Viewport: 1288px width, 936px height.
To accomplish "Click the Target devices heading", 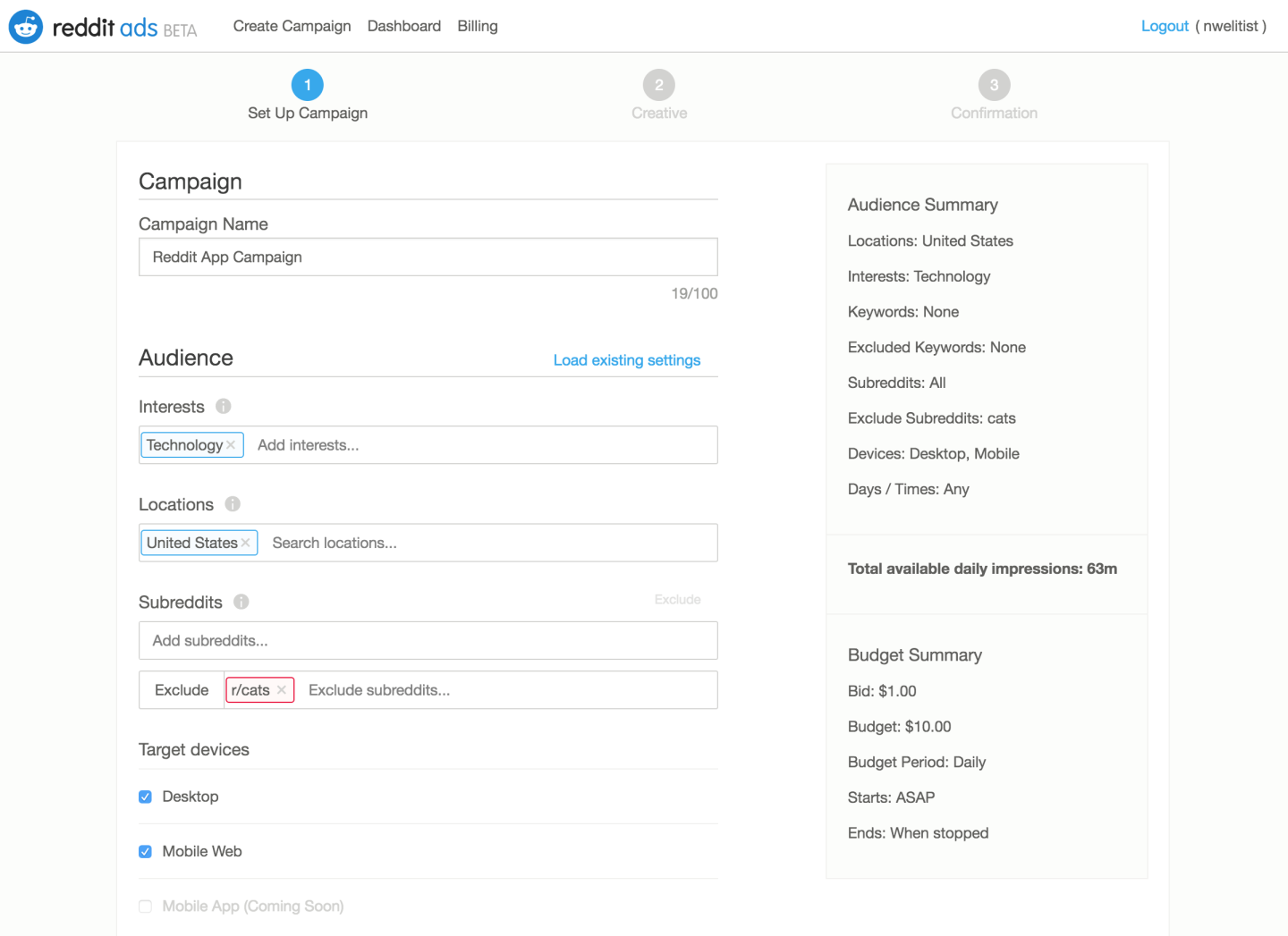I will tap(194, 750).
